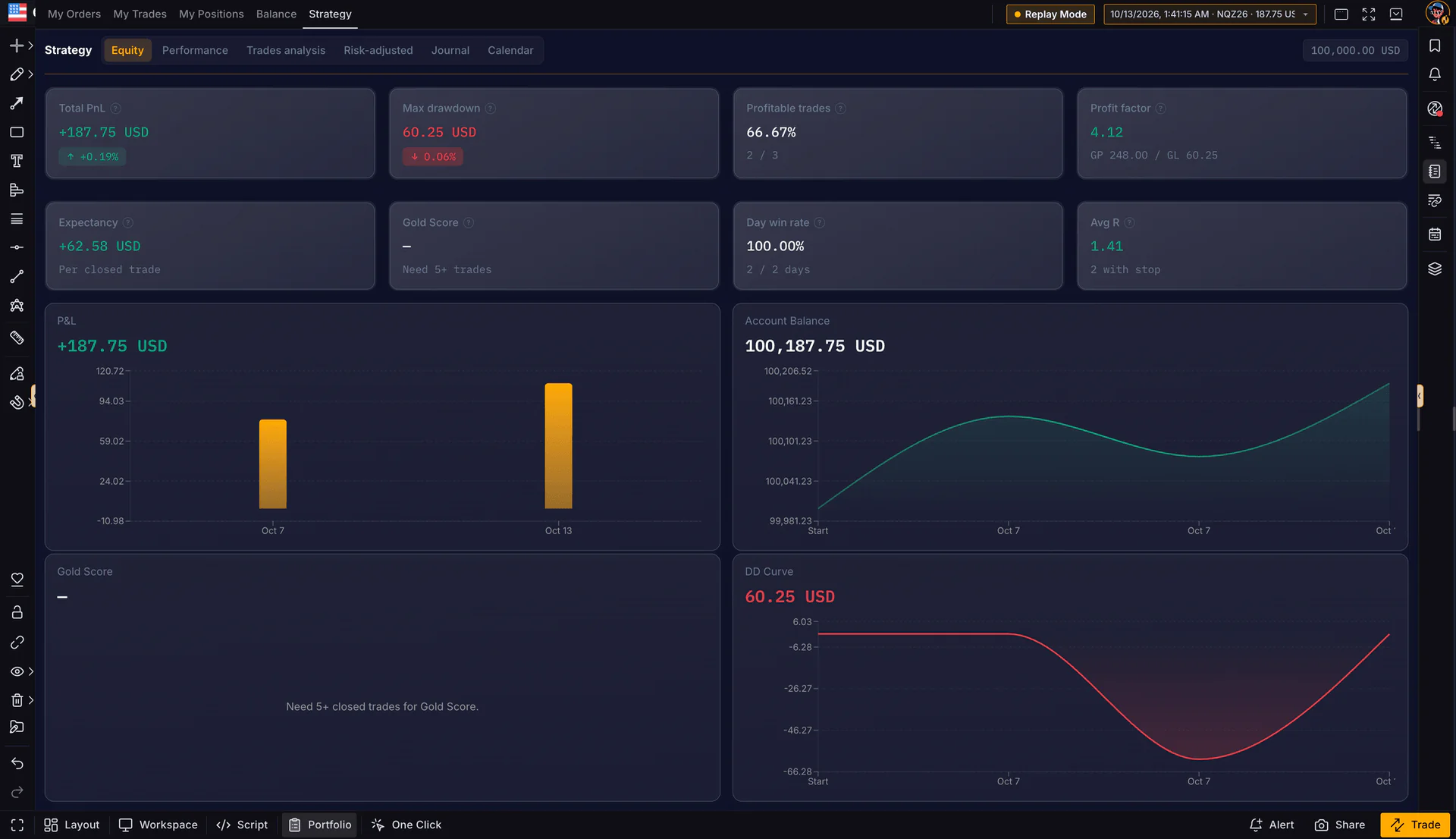The width and height of the screenshot is (1456, 839).
Task: Select the text annotation tool
Action: point(16,161)
